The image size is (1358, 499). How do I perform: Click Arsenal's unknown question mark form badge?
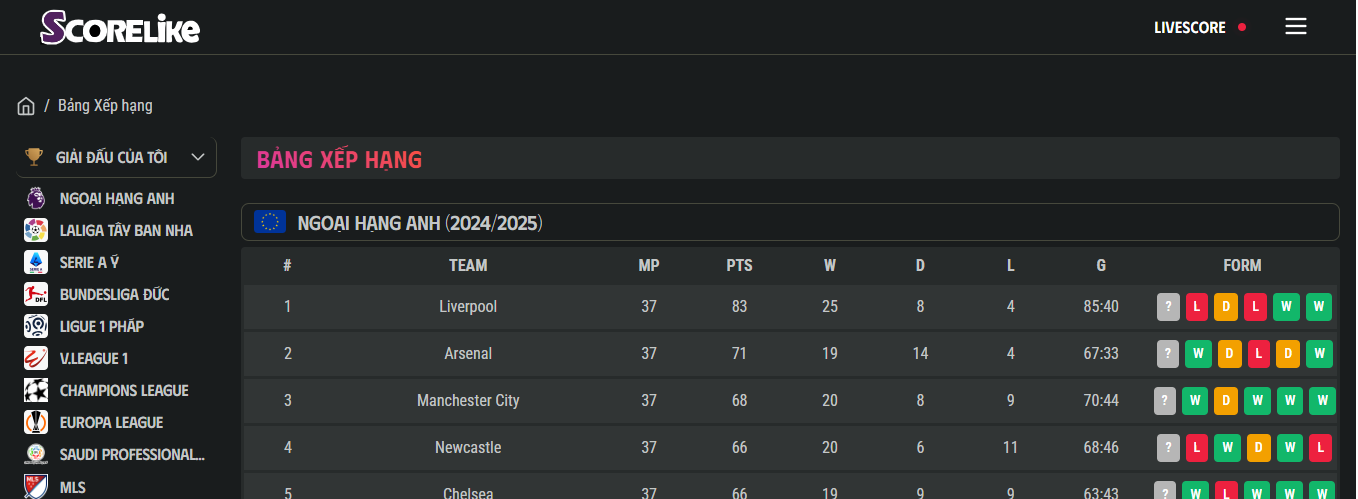1168,354
